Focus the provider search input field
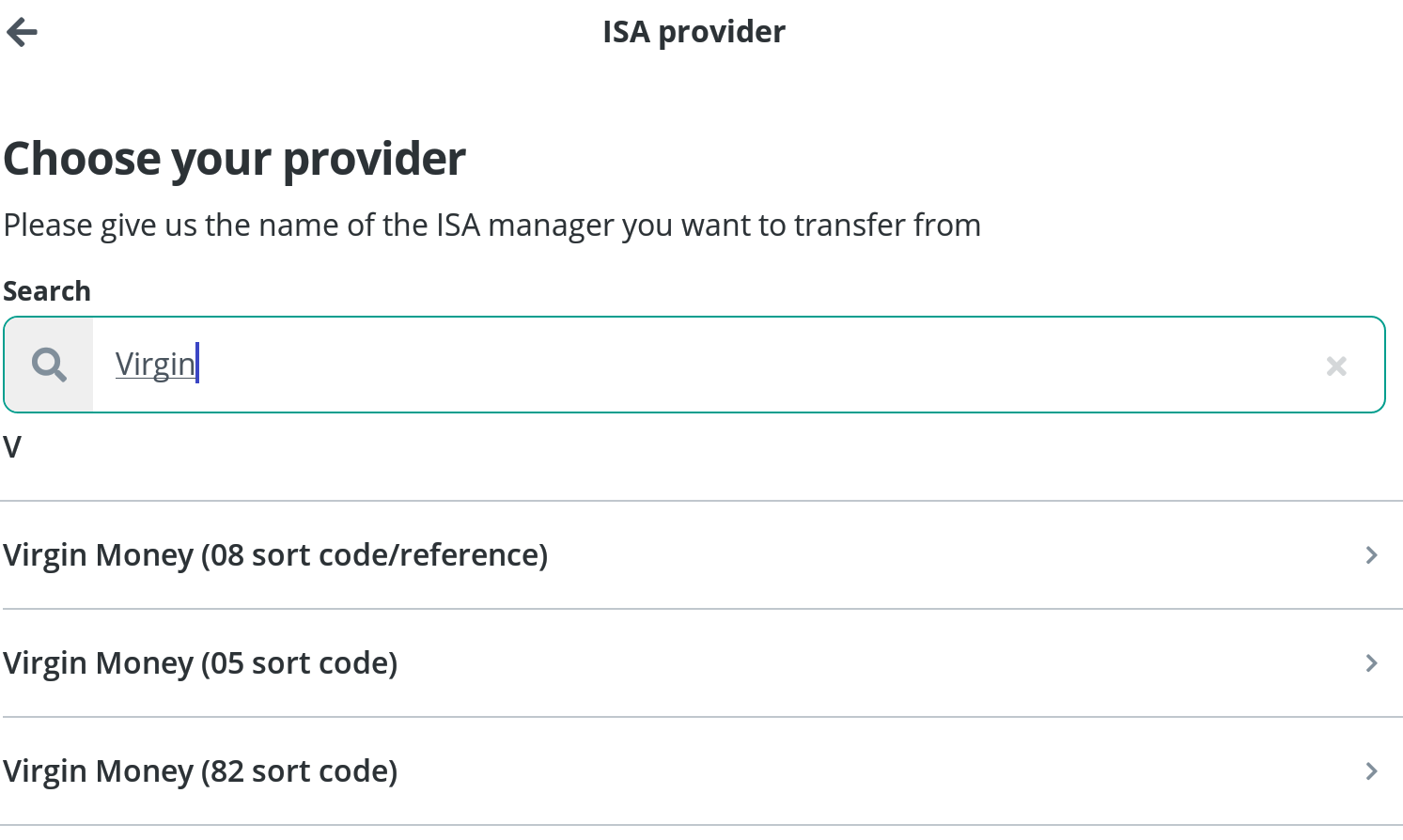The image size is (1403, 840). point(694,365)
